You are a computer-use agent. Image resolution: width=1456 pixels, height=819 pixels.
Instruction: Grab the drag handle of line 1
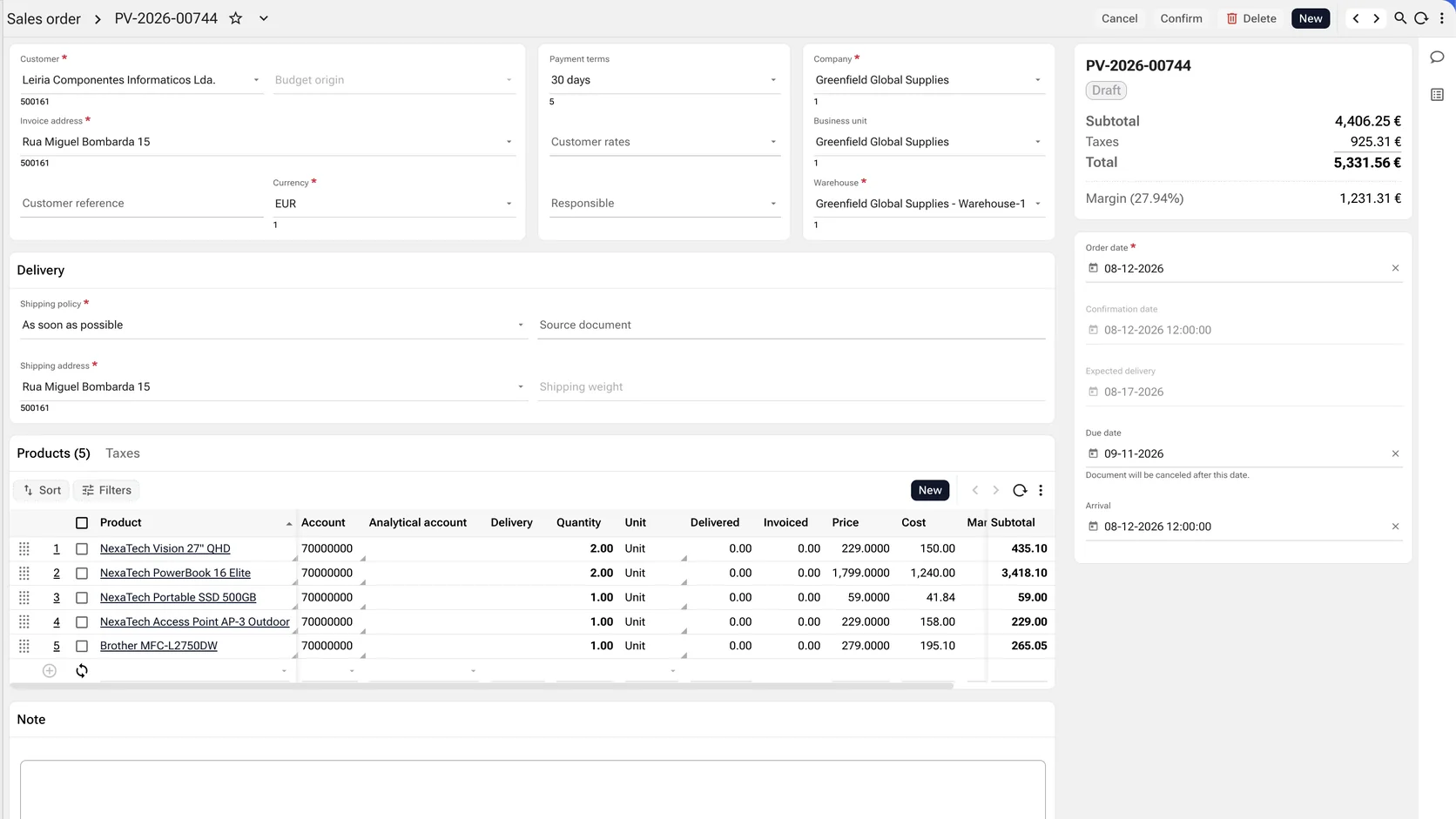click(24, 549)
